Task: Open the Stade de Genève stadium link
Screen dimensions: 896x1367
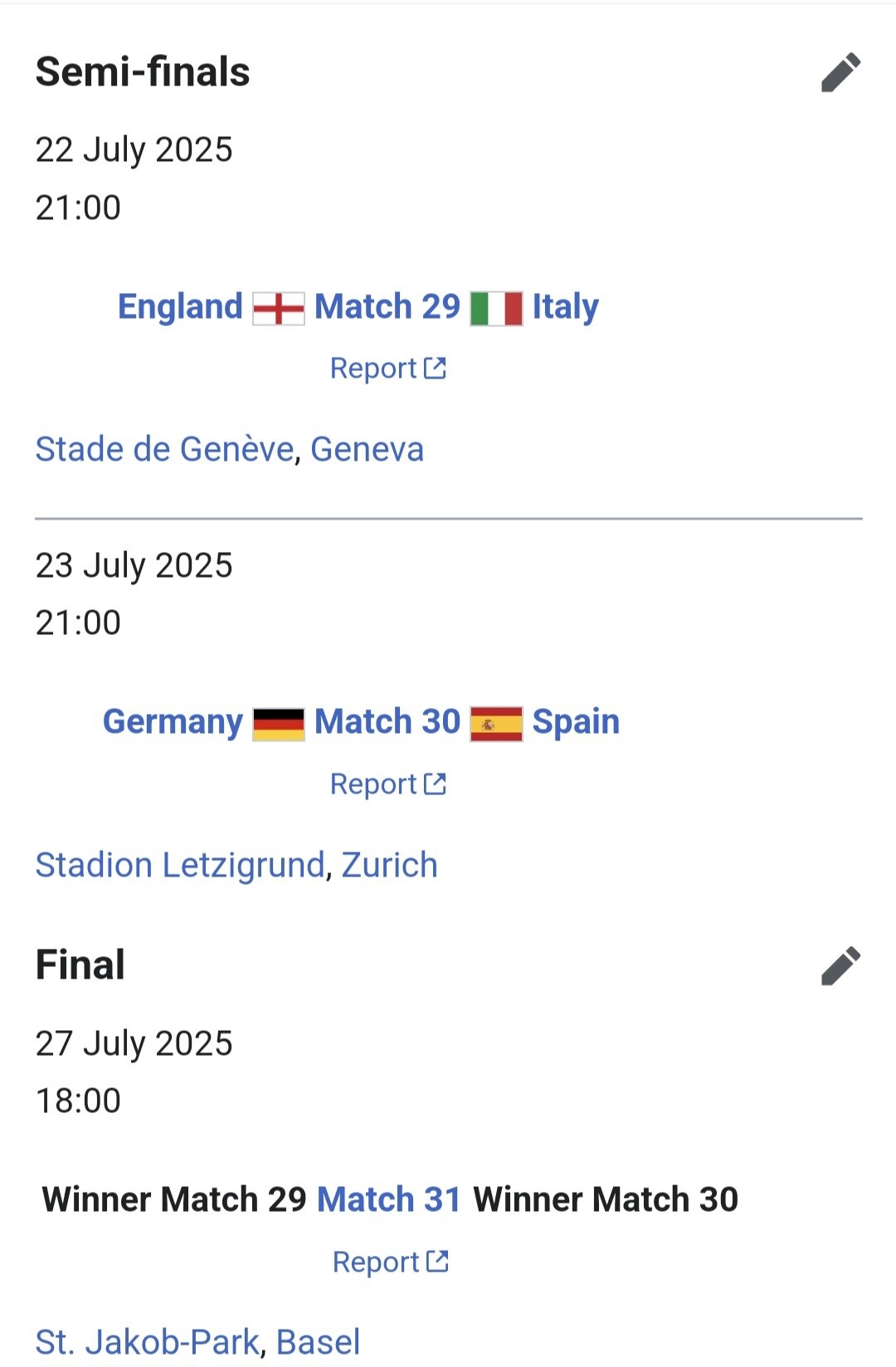Action: (164, 449)
